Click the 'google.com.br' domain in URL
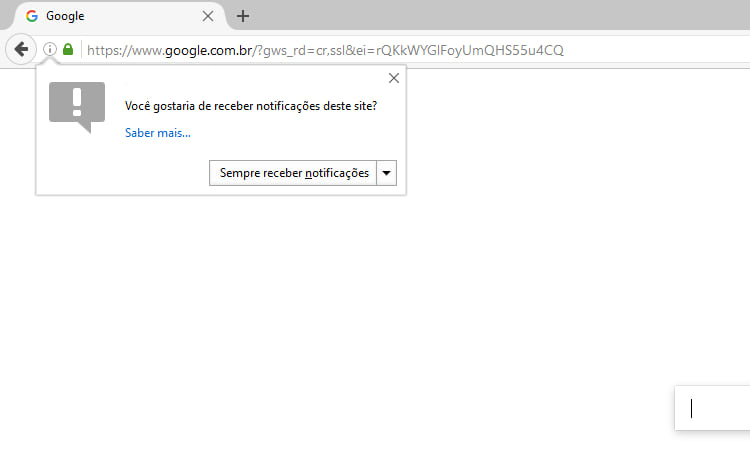Screen dimensions: 750x469 coord(209,50)
